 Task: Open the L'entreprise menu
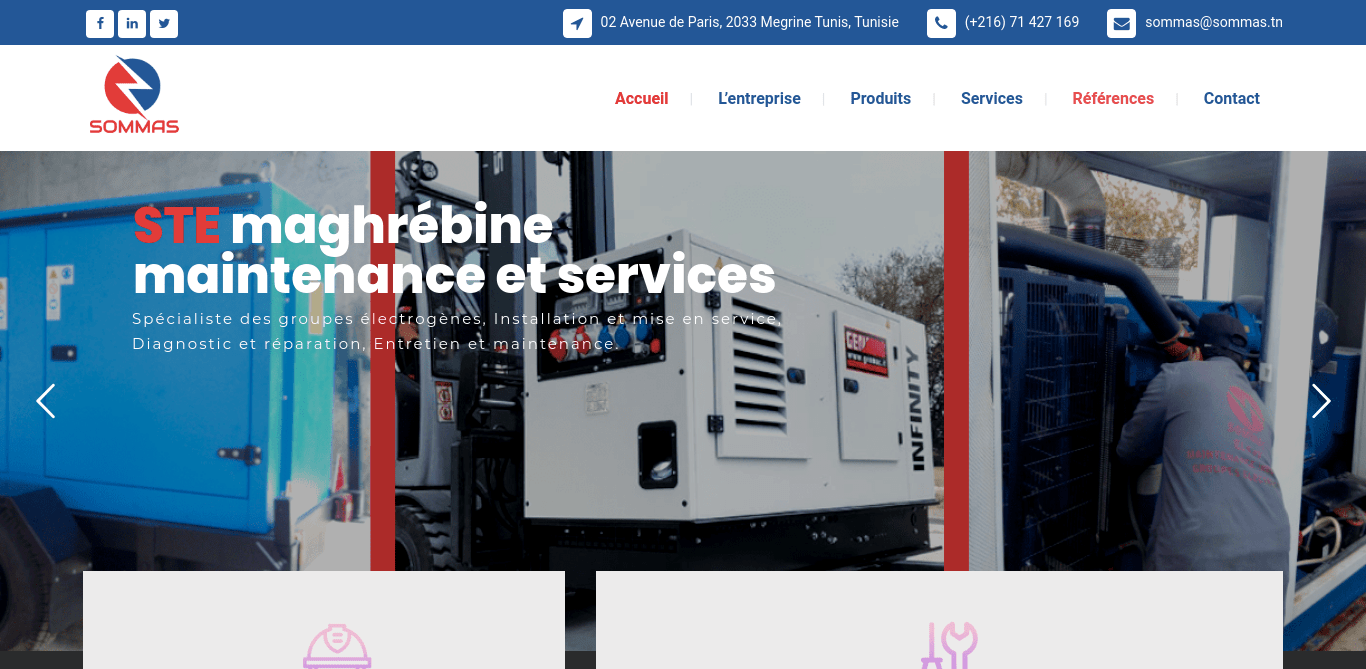[759, 98]
